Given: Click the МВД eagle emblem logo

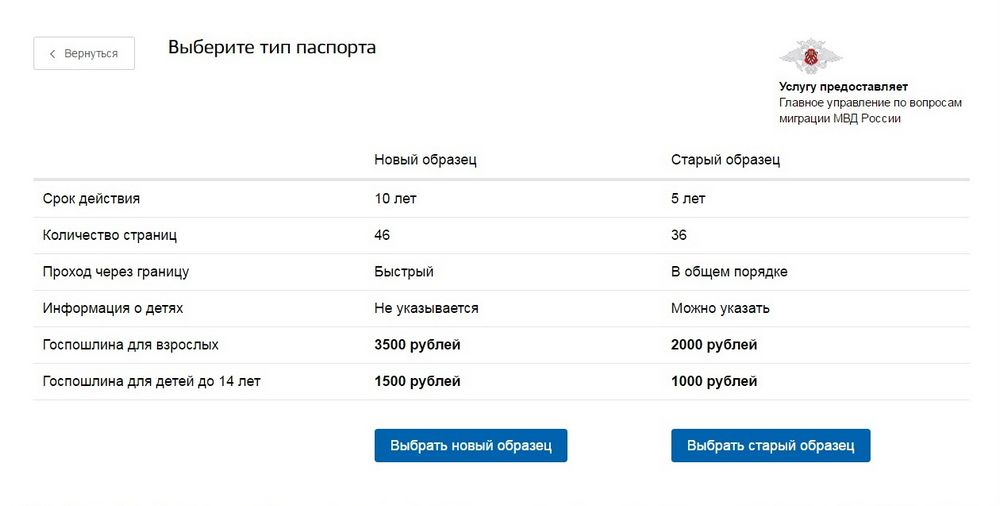Looking at the screenshot, I should [810, 57].
